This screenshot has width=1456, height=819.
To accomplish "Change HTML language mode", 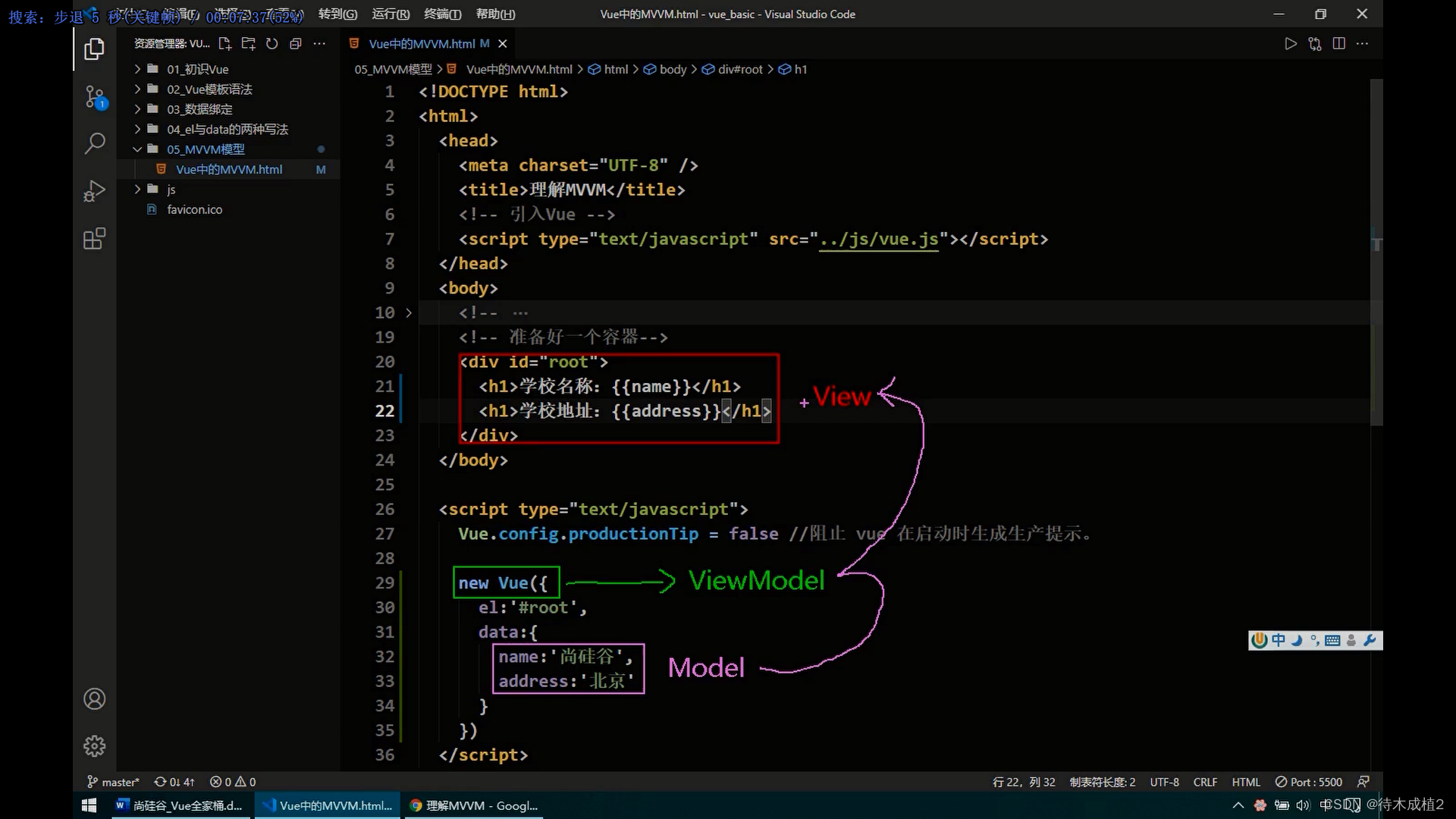I will pyautogui.click(x=1246, y=782).
